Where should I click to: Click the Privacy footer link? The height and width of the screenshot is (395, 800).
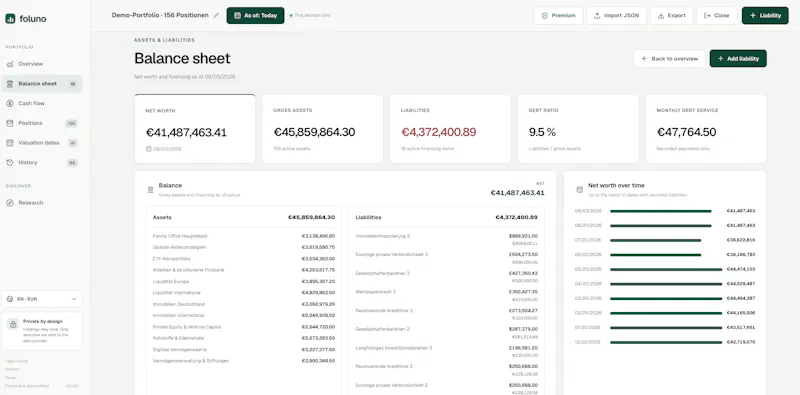point(12,369)
